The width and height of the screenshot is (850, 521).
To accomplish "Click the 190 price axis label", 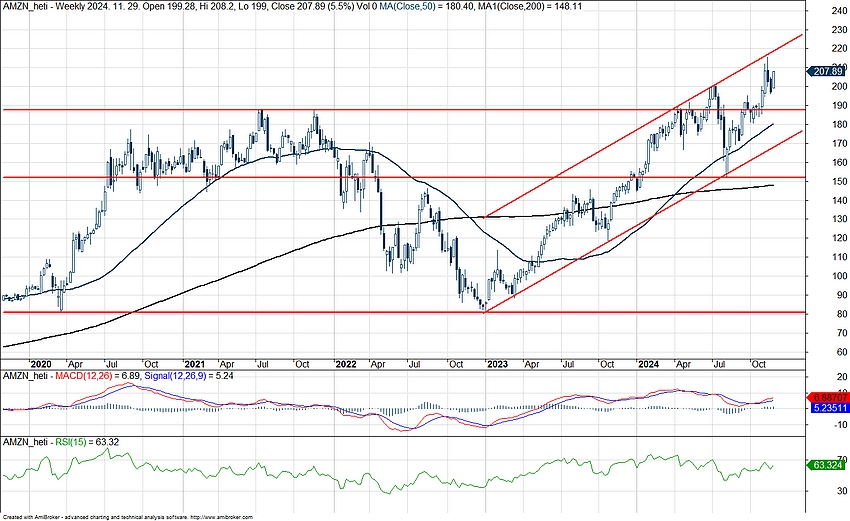I will click(840, 106).
